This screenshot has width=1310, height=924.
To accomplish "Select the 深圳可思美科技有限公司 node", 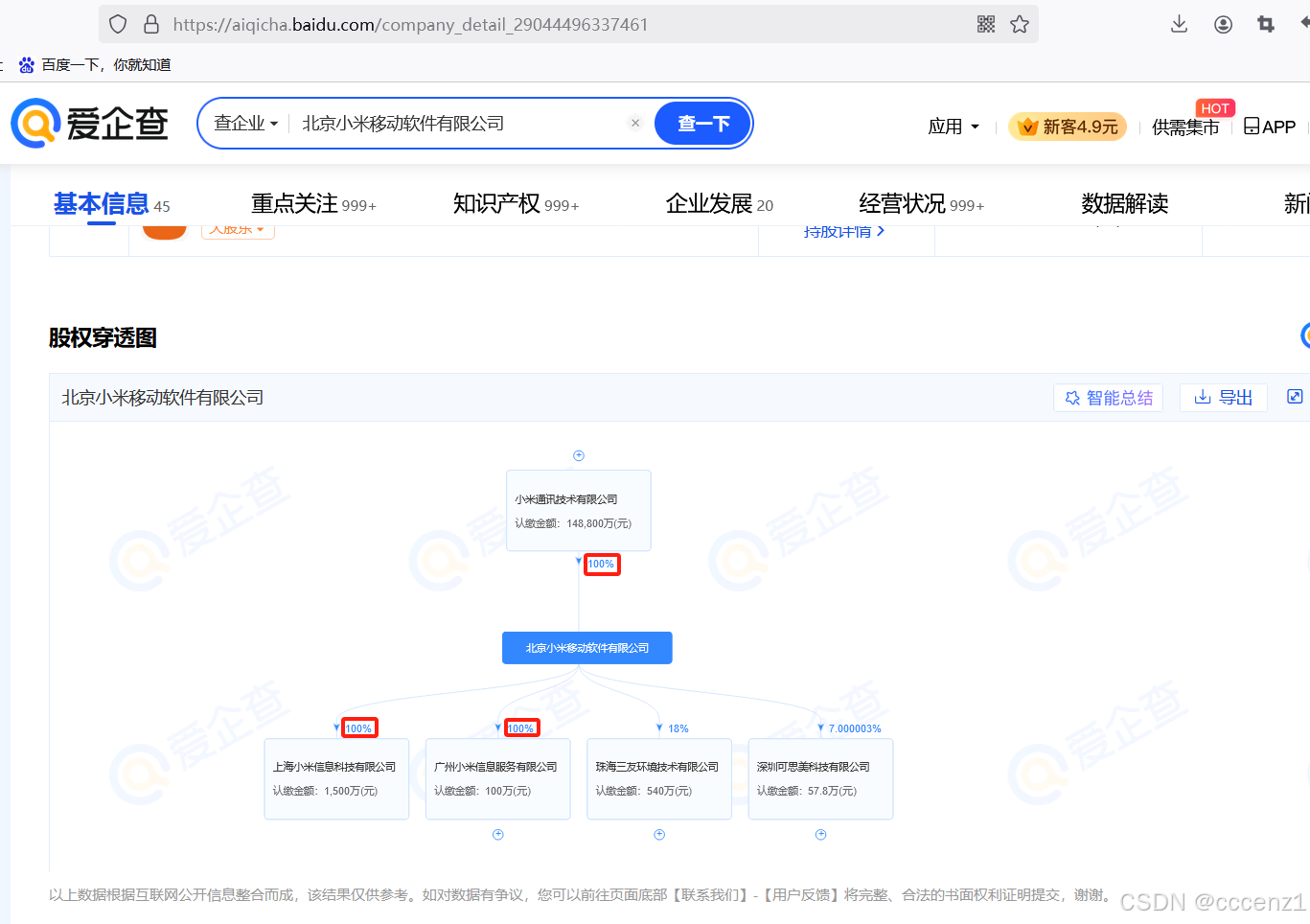I will (820, 779).
